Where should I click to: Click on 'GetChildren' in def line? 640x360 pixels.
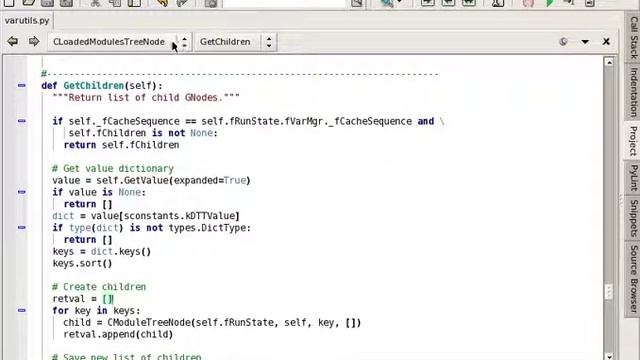pyautogui.click(x=94, y=86)
